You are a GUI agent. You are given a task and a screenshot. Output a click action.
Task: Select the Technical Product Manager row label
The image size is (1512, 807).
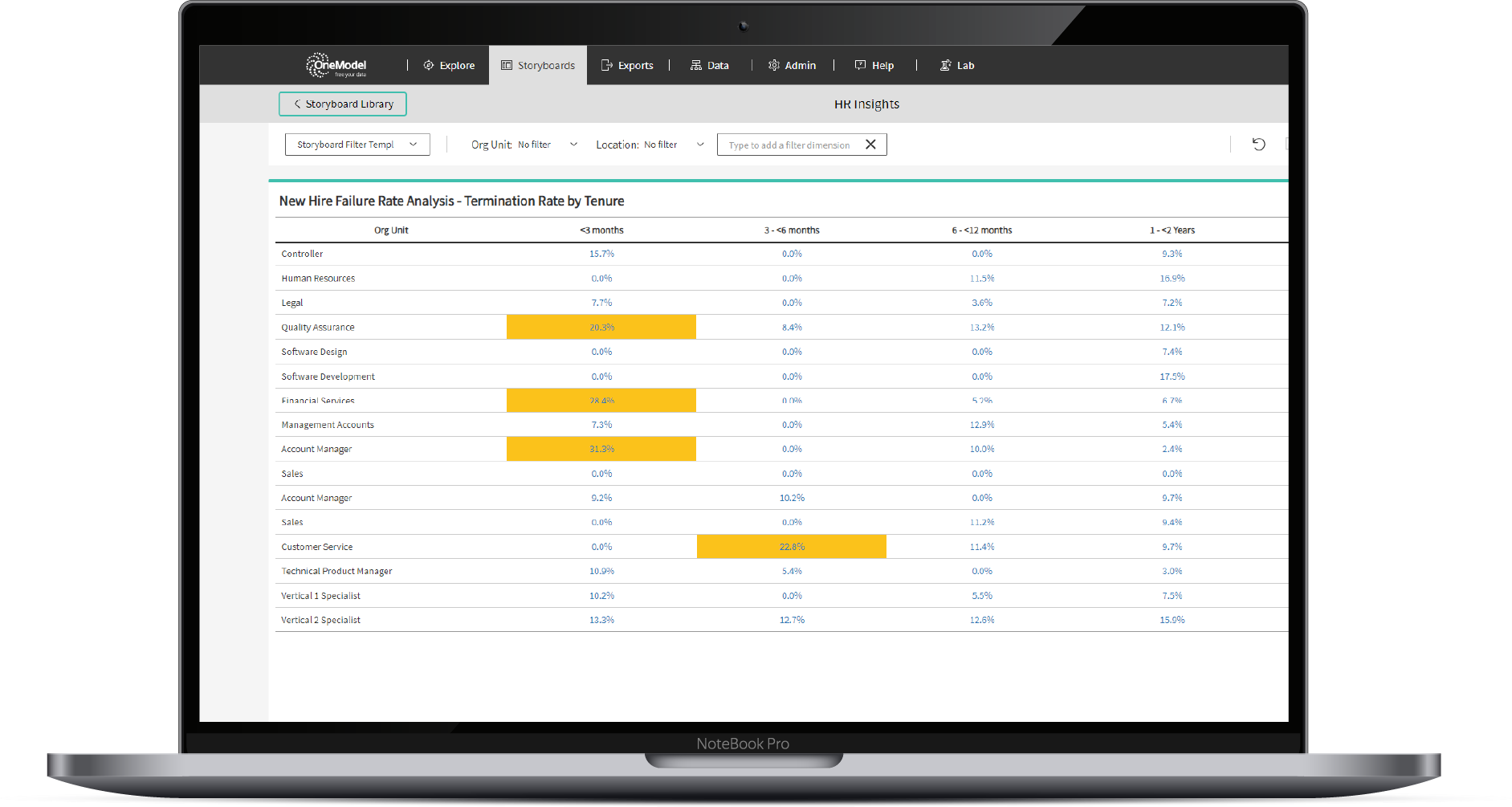(x=336, y=571)
